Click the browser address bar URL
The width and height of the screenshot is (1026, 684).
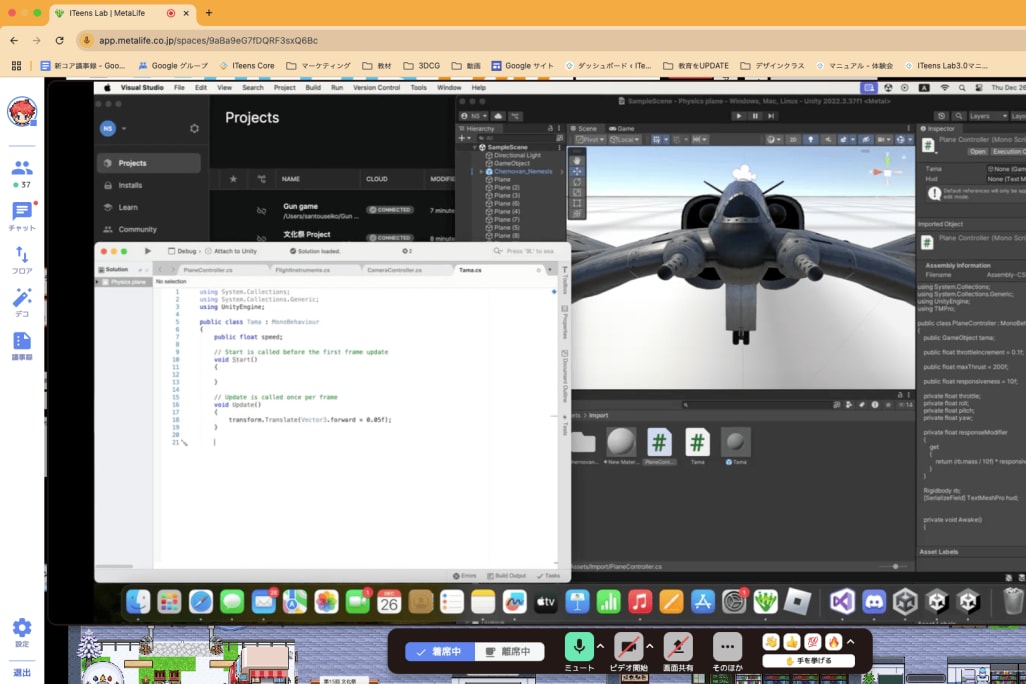click(208, 40)
